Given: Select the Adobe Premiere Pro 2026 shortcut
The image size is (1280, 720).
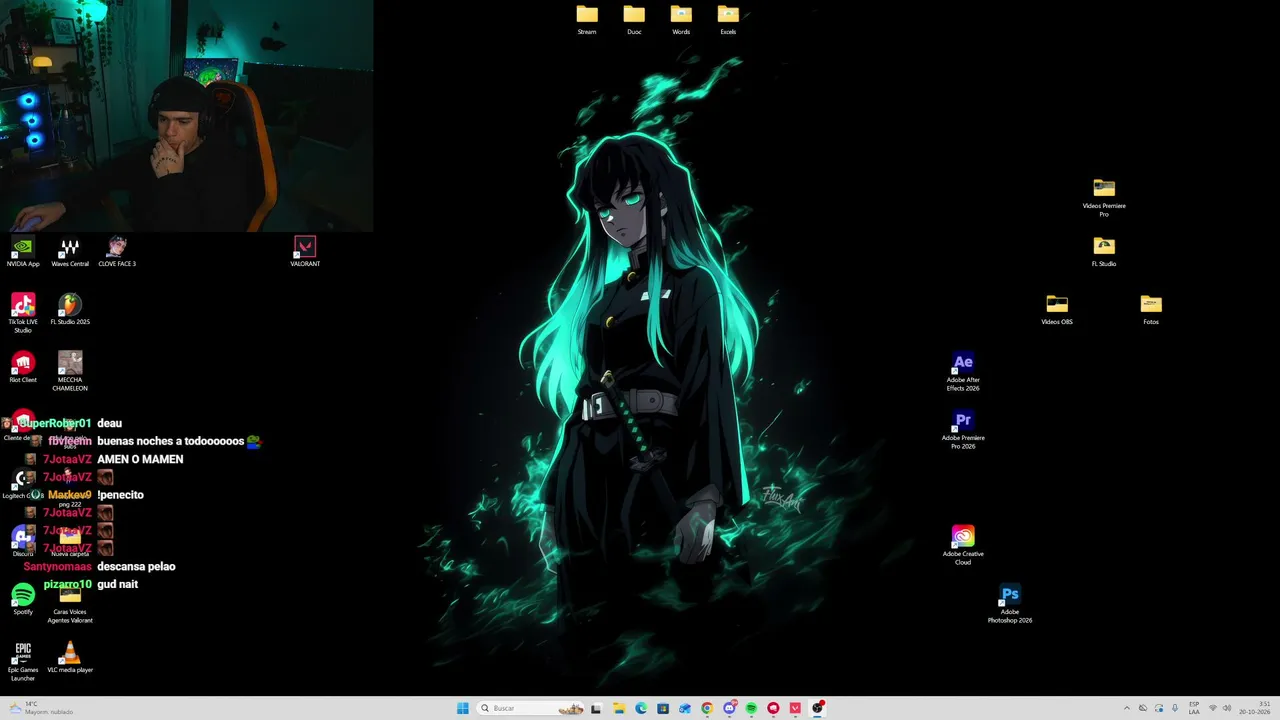Looking at the screenshot, I should [963, 429].
